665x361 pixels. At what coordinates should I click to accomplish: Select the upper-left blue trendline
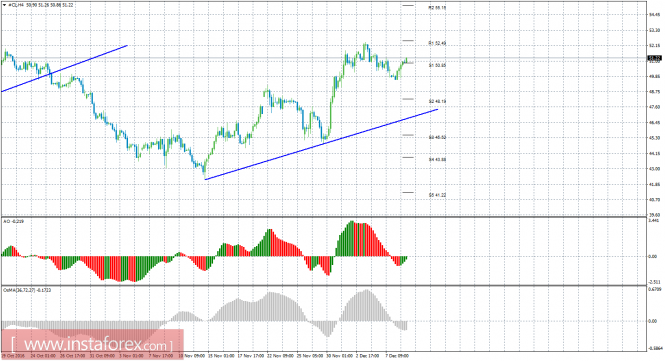64,68
